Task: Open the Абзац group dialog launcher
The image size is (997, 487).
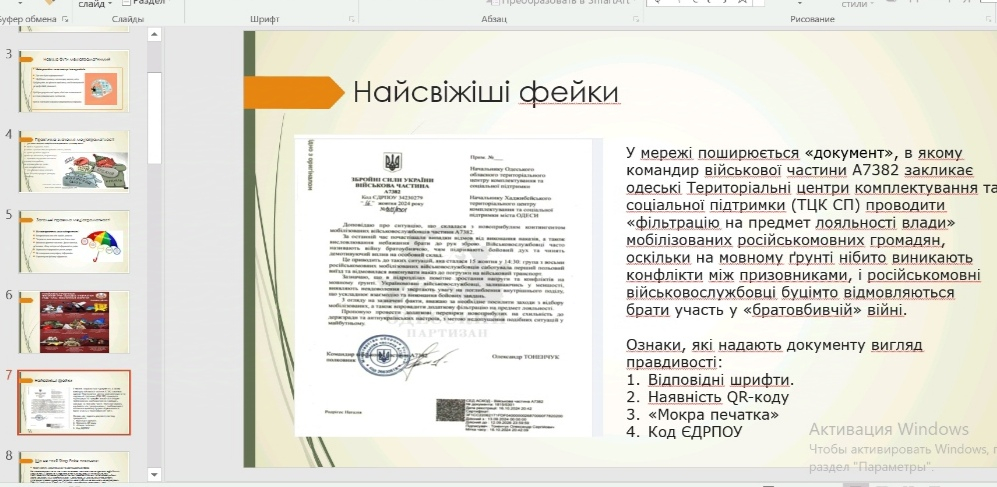Action: [x=635, y=20]
